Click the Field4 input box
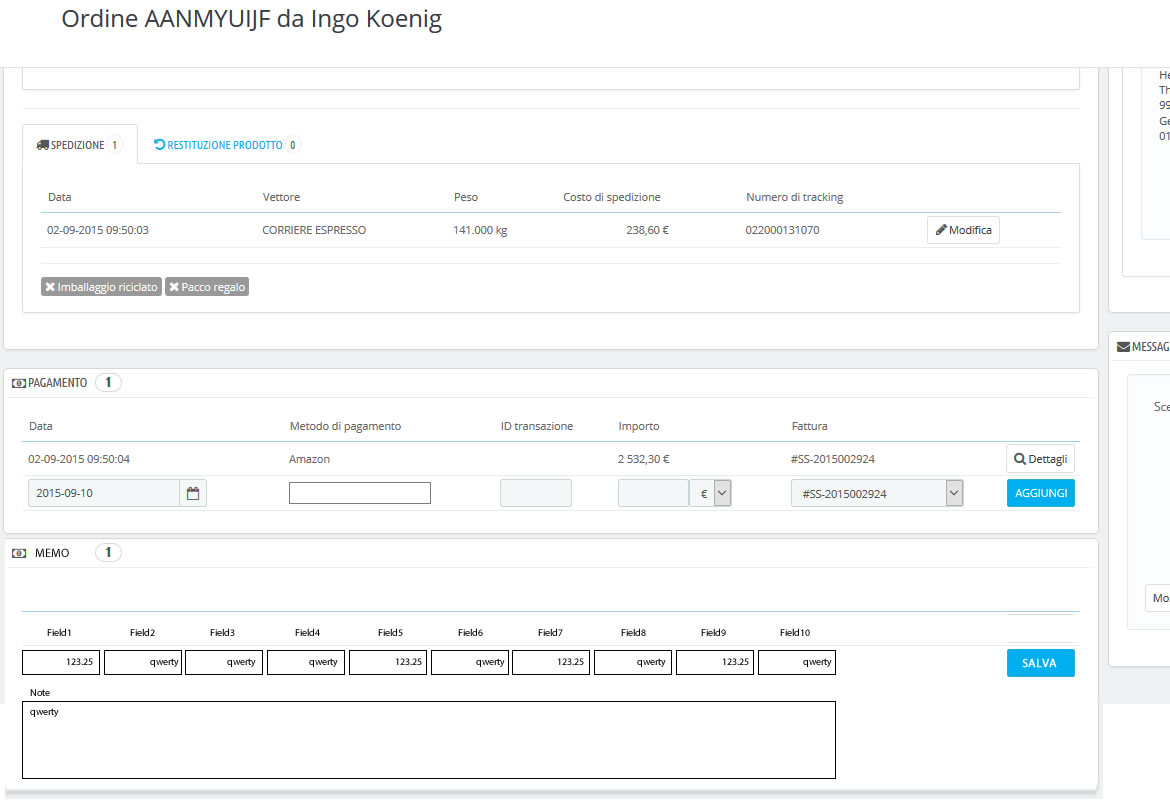Screen dimensions: 1170x800 coord(306,662)
